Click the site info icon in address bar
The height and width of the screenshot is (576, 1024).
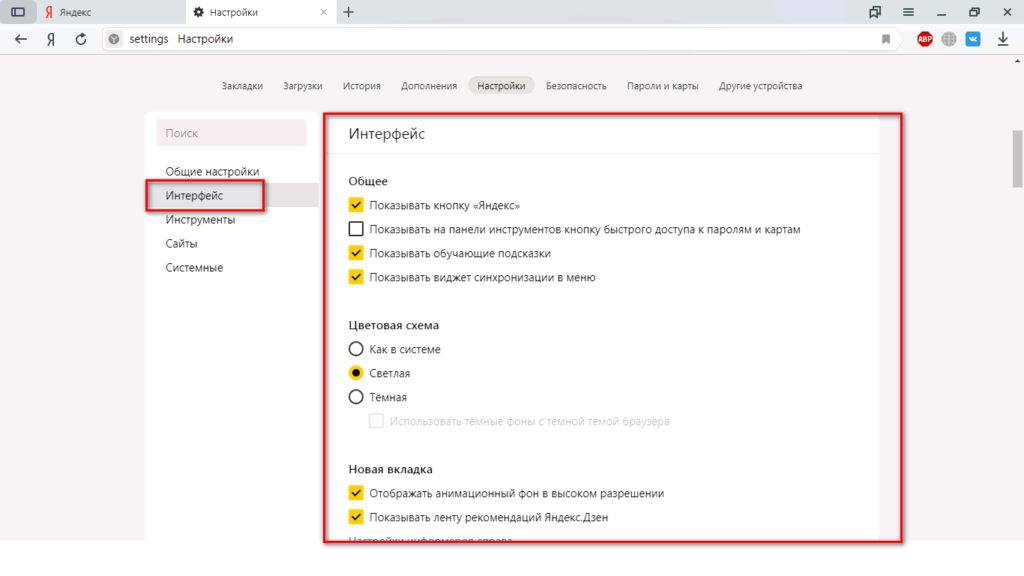coord(114,39)
